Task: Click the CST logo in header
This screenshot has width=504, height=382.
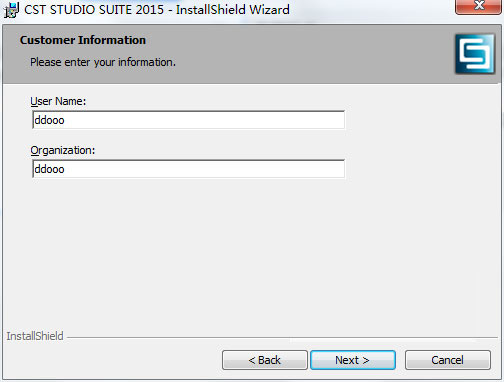Action: (x=475, y=54)
